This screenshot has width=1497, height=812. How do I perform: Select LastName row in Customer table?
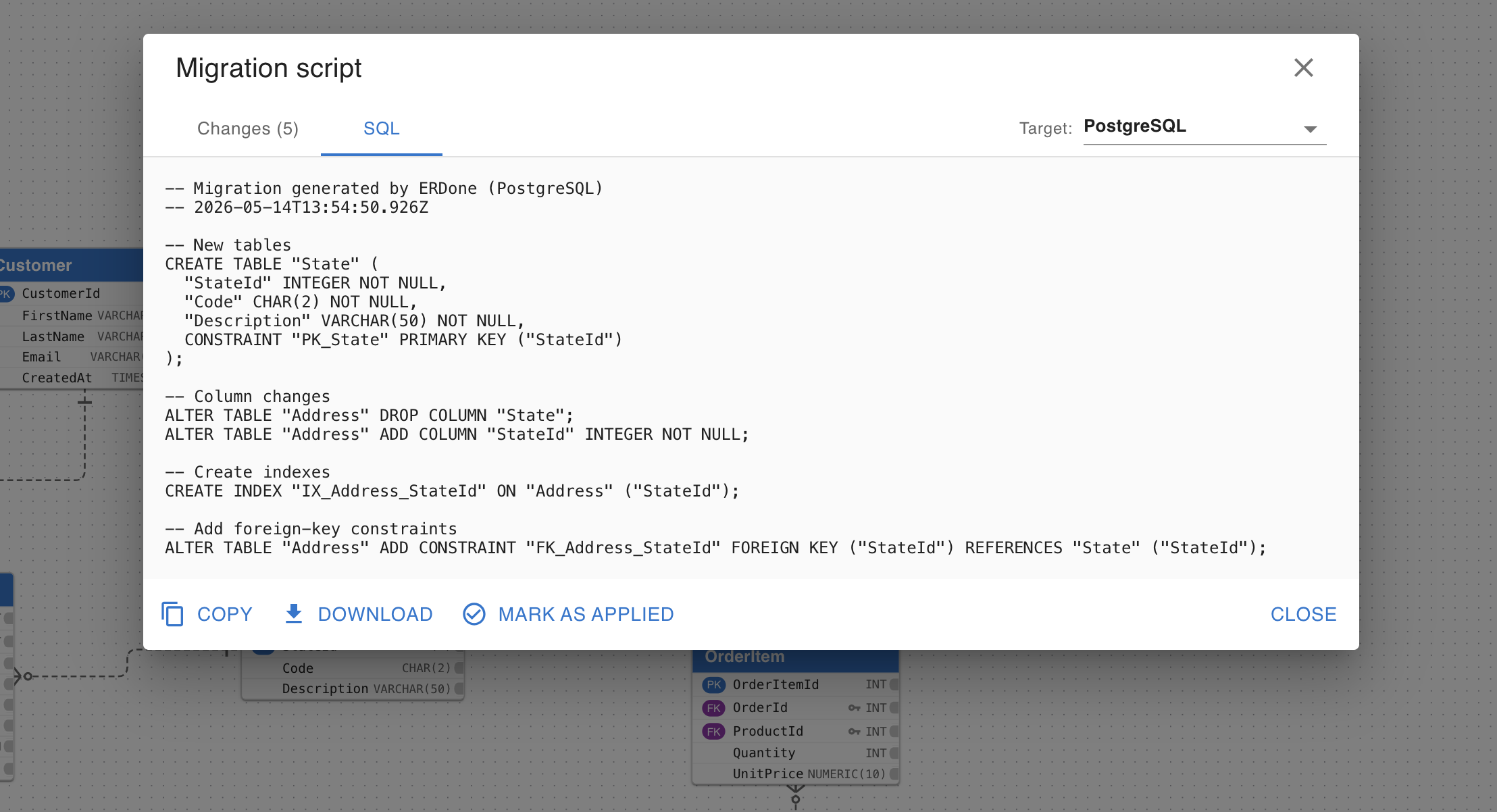point(72,336)
